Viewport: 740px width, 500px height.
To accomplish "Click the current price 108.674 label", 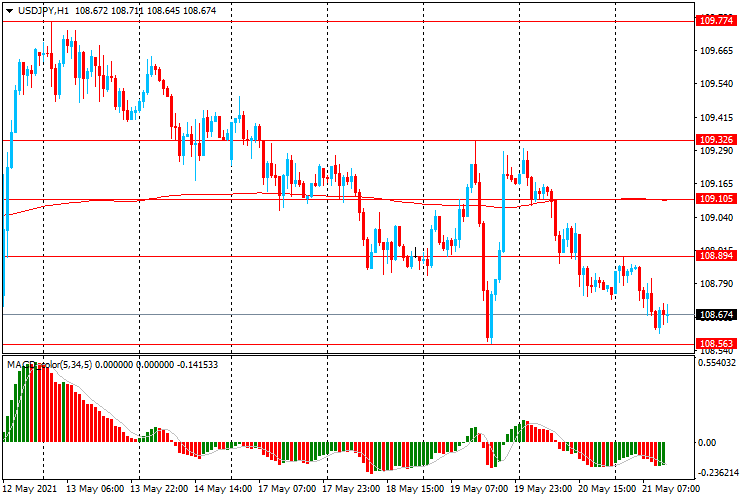I will (x=716, y=314).
